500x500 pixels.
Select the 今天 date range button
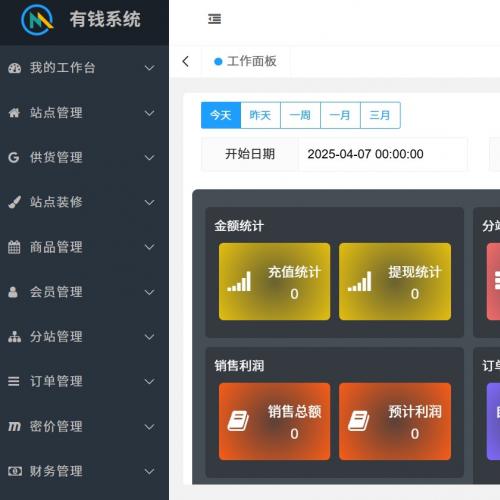pos(221,115)
